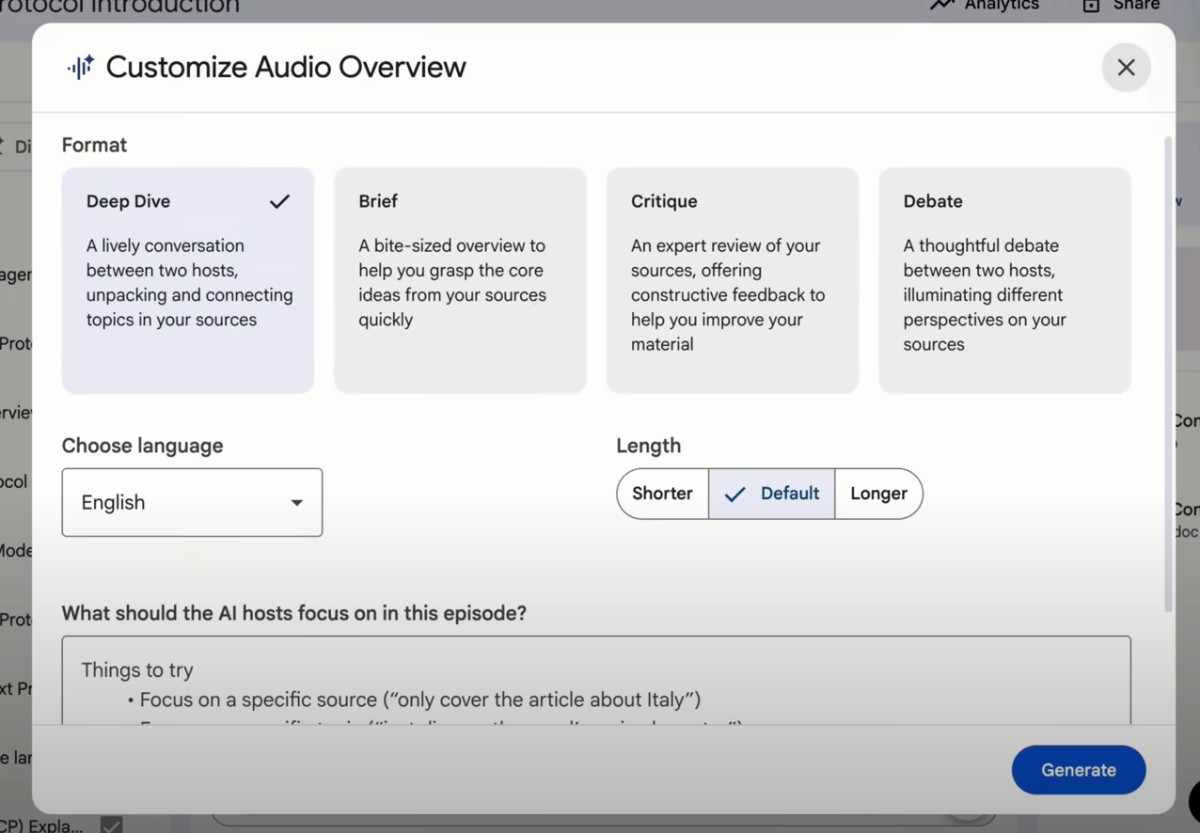Select the Shorter length option
Image resolution: width=1200 pixels, height=833 pixels.
tap(662, 493)
